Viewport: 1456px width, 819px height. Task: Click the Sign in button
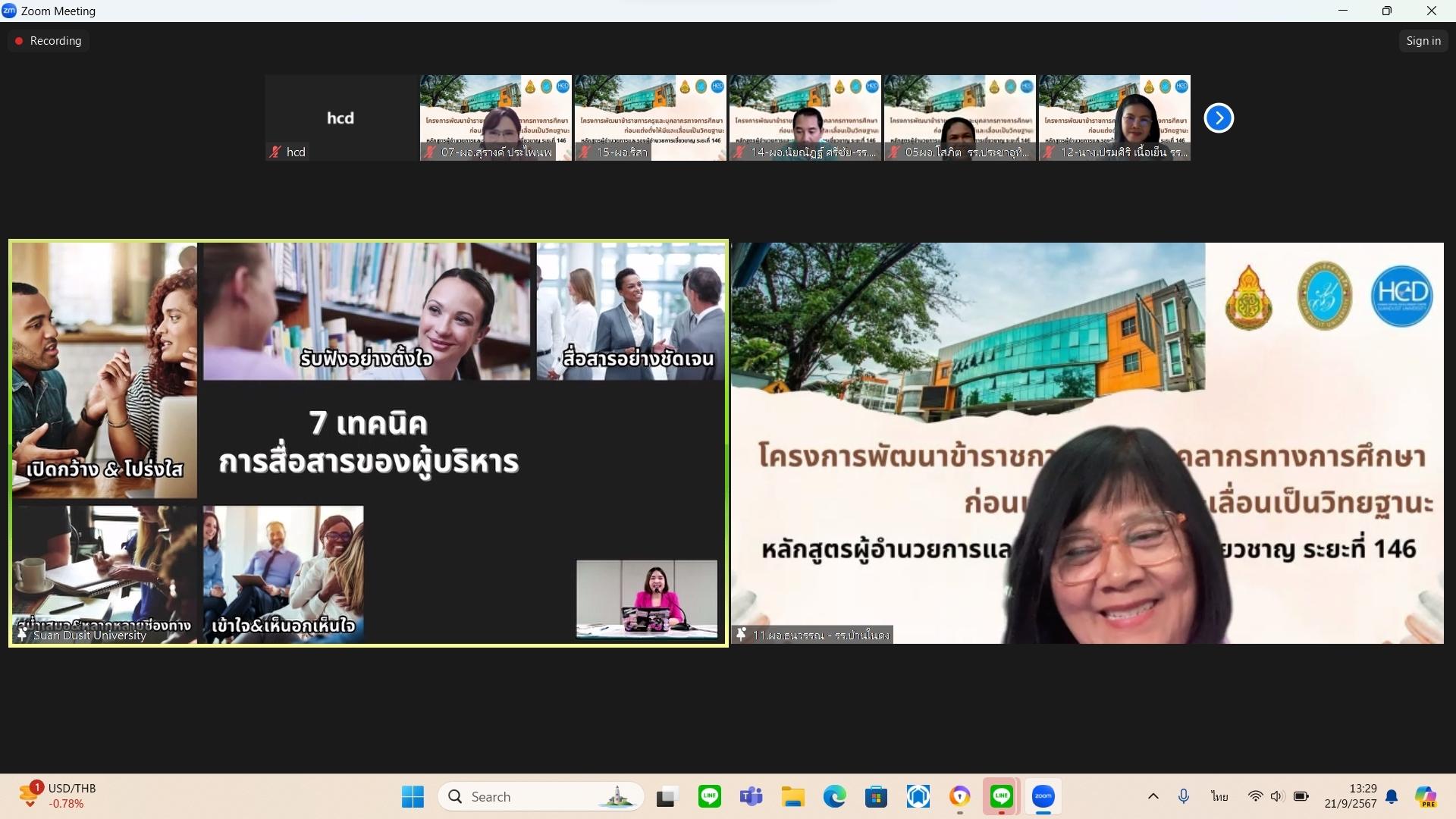tap(1423, 41)
